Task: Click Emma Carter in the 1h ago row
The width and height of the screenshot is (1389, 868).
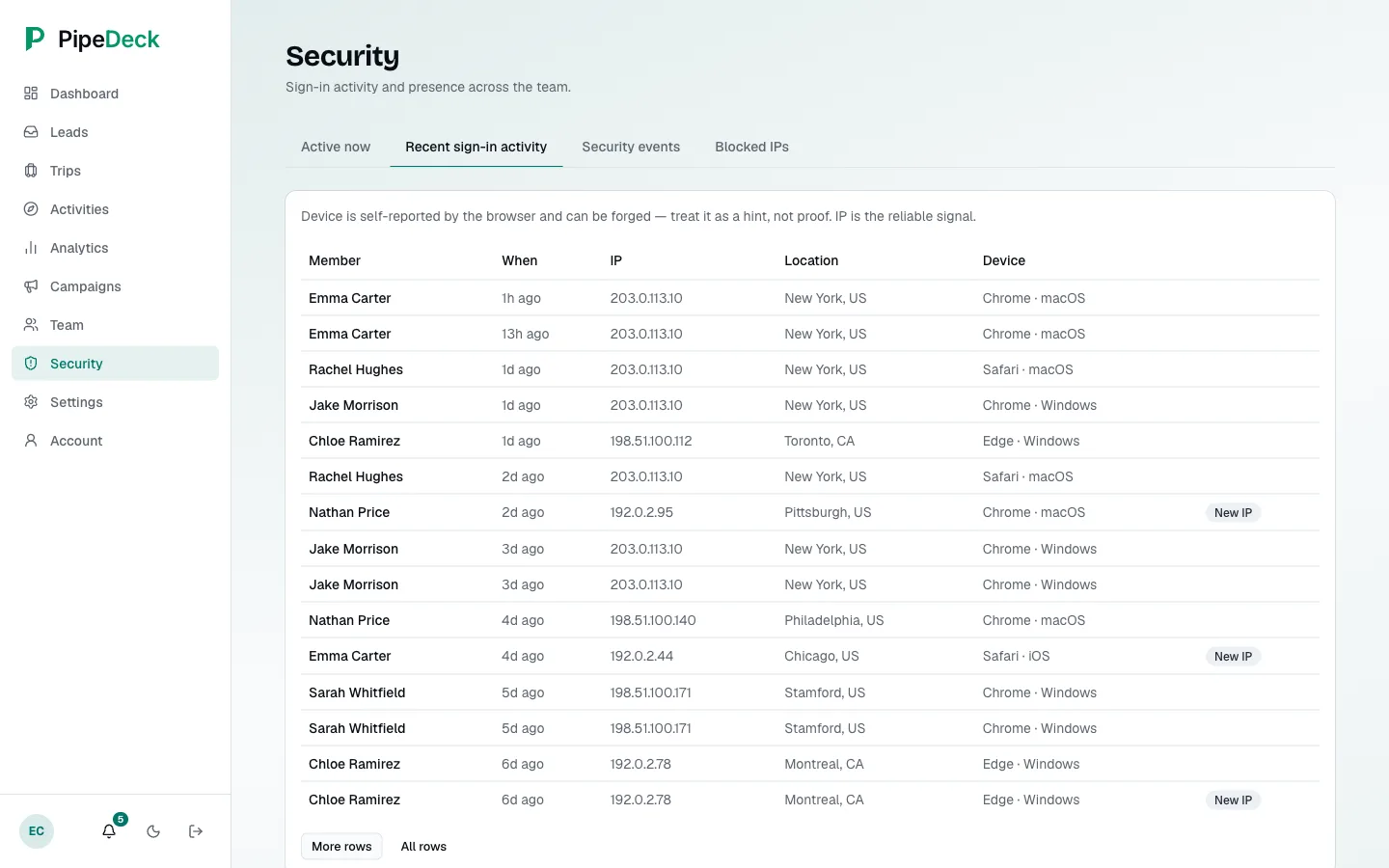Action: click(349, 298)
